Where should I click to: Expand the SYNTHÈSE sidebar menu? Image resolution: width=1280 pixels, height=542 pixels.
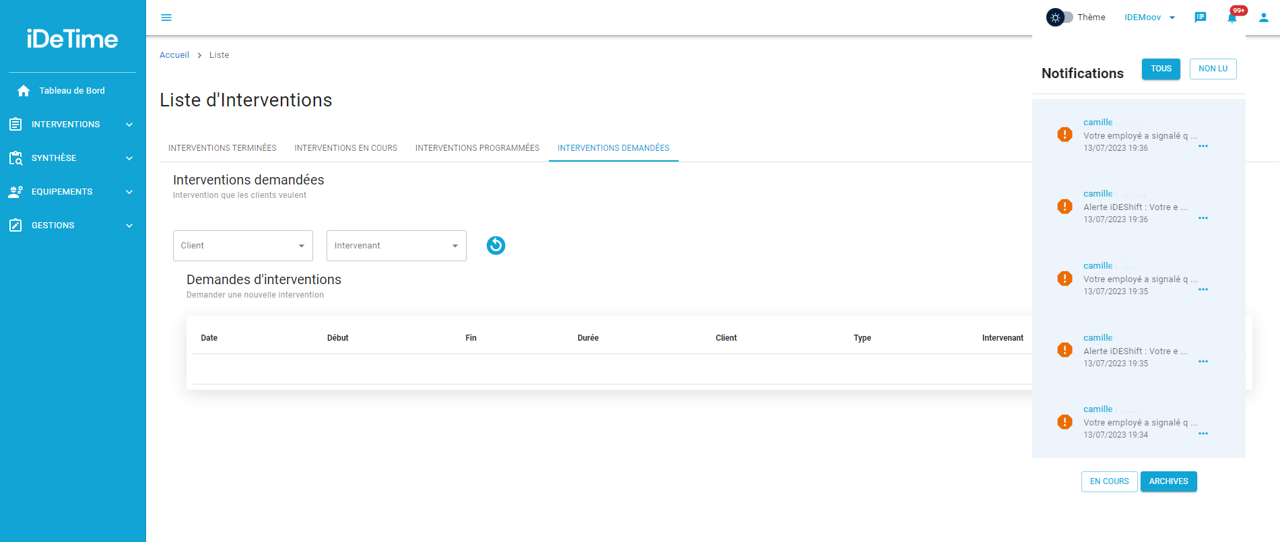click(72, 158)
